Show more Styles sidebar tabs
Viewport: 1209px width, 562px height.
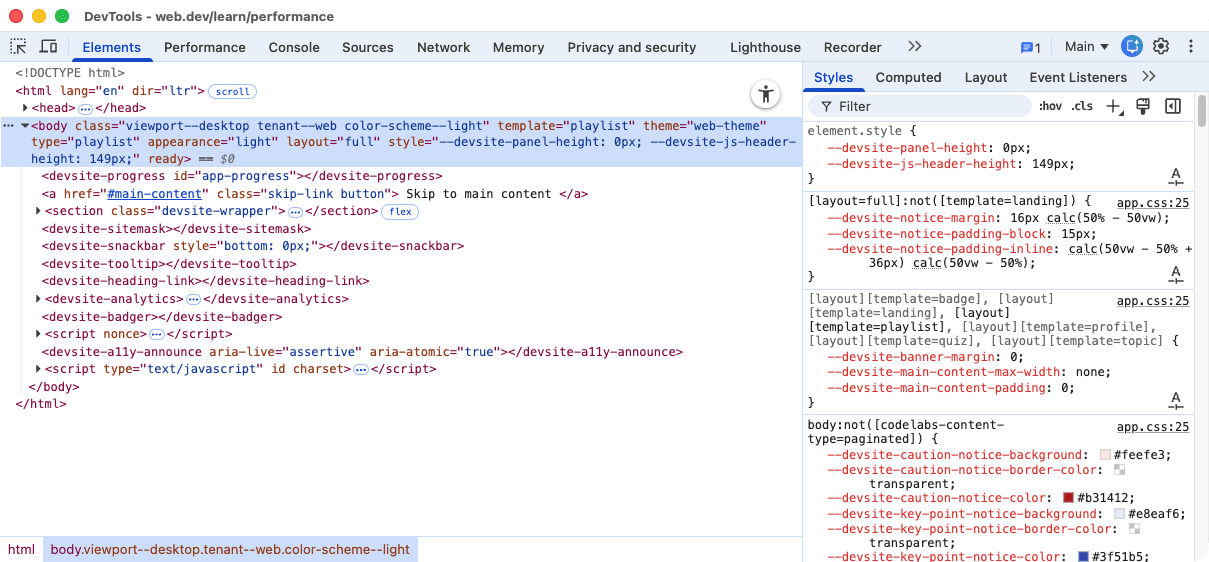(x=1148, y=76)
